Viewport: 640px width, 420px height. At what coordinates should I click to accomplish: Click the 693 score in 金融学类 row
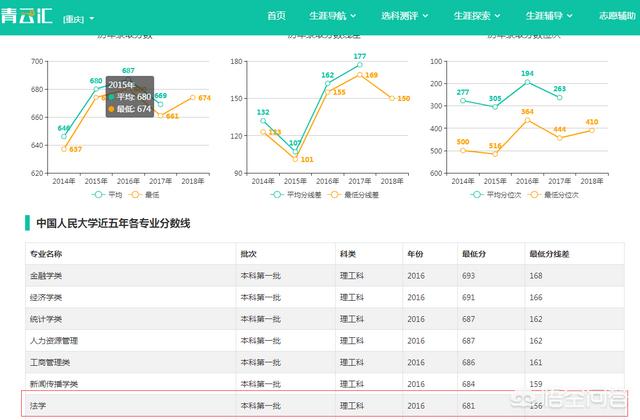click(x=468, y=276)
